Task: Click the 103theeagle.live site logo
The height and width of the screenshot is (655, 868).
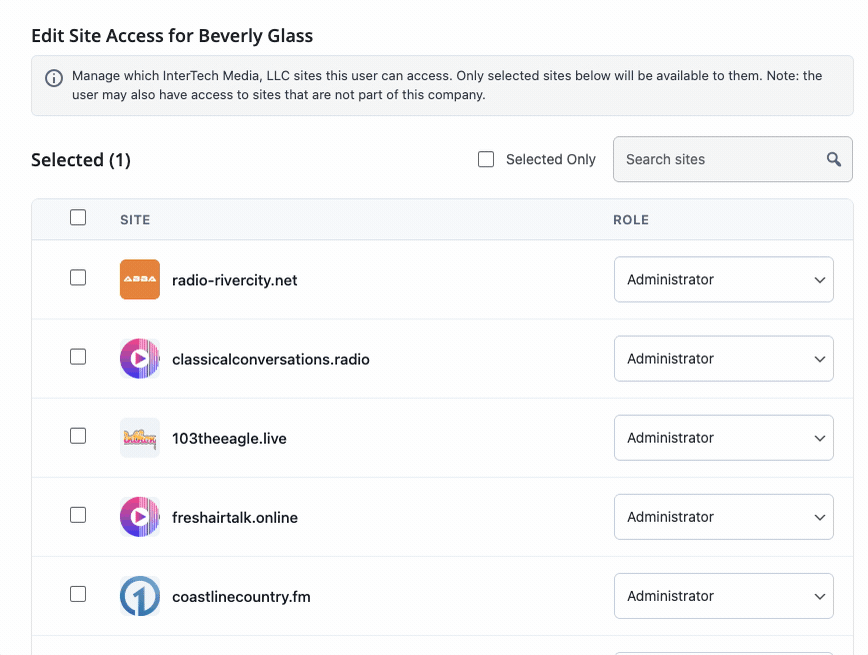Action: (x=140, y=438)
